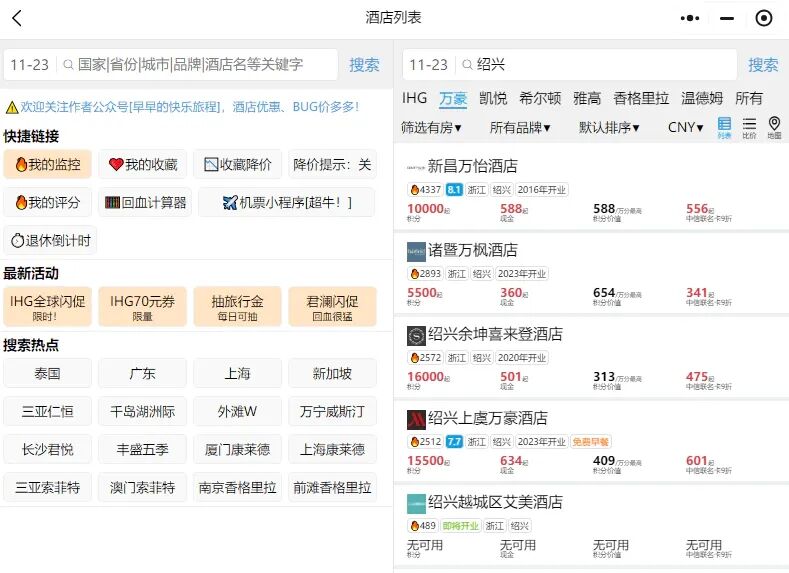Search hot keyword 泰国

coord(48,373)
